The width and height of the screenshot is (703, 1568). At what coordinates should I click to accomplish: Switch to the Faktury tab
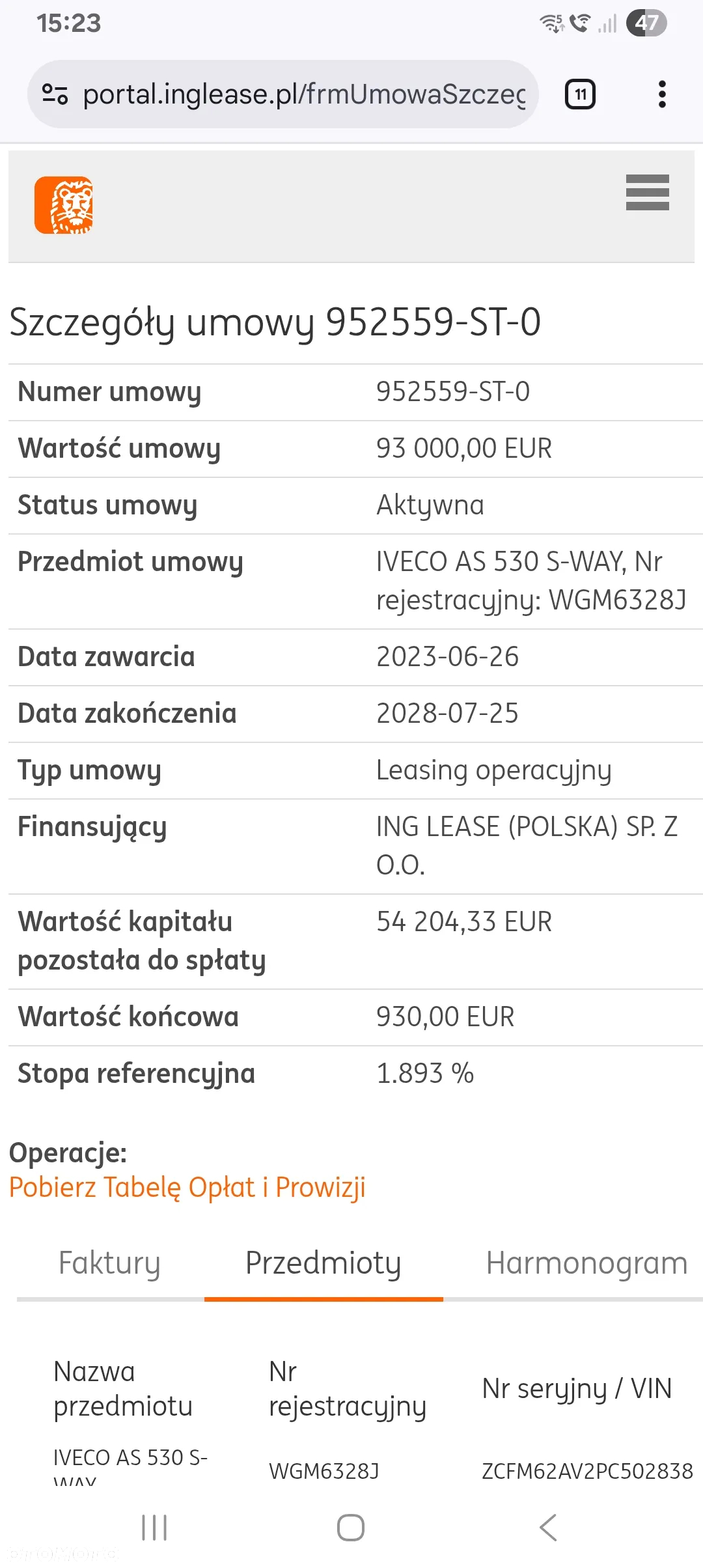click(109, 1263)
